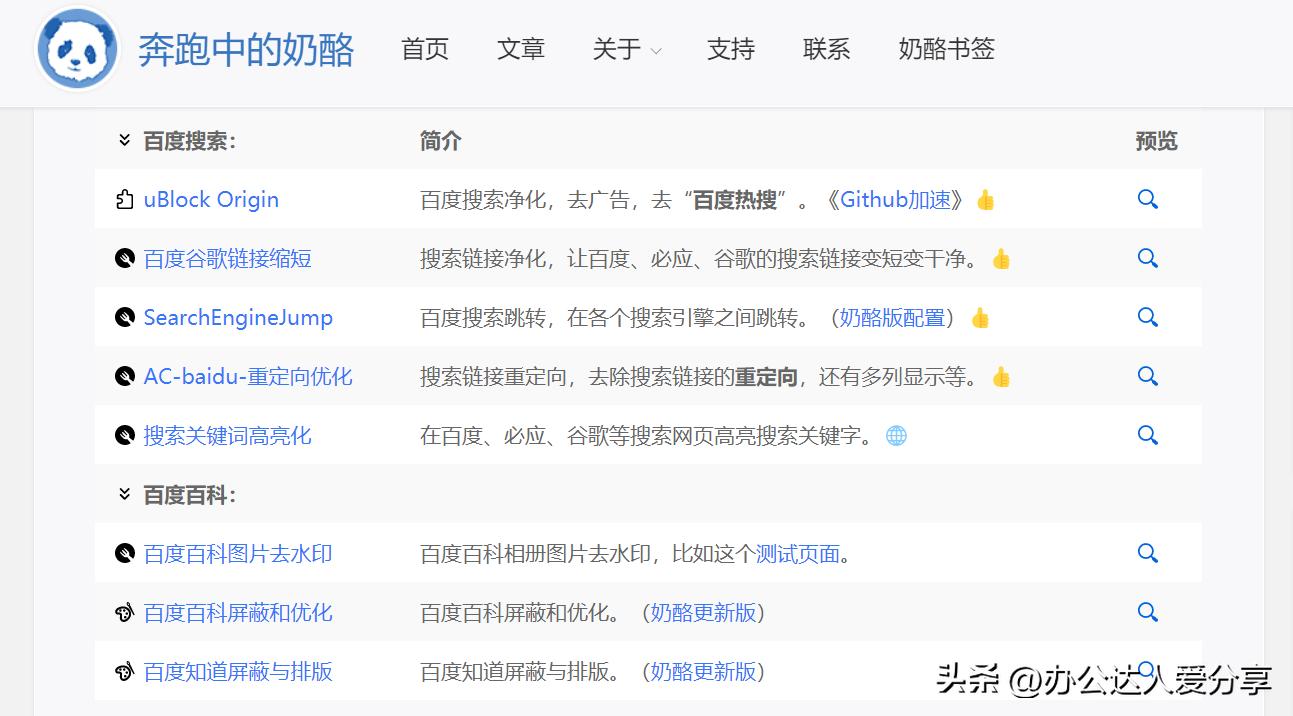Screen dimensions: 1293x716
Task: Select 首页 in the navigation bar
Action: tap(424, 49)
